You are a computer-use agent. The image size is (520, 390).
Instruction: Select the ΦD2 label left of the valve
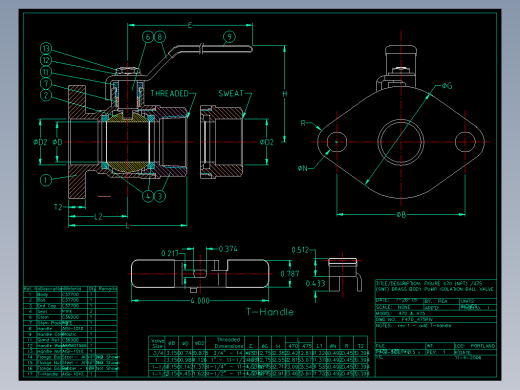(40, 142)
